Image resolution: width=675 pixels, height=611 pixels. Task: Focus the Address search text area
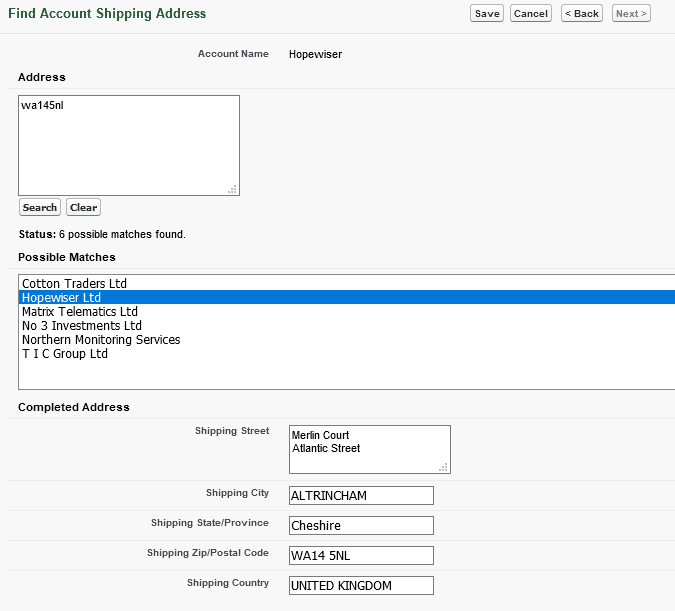click(129, 146)
